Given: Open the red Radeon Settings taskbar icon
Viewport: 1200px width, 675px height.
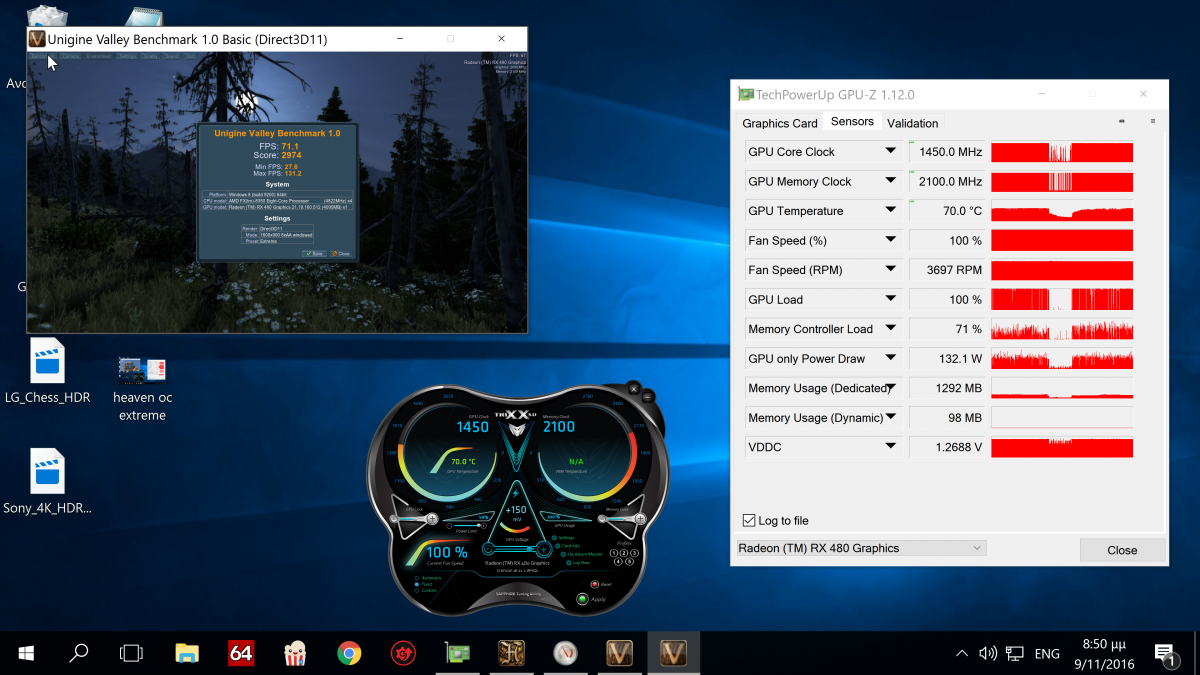Looking at the screenshot, I should point(403,653).
